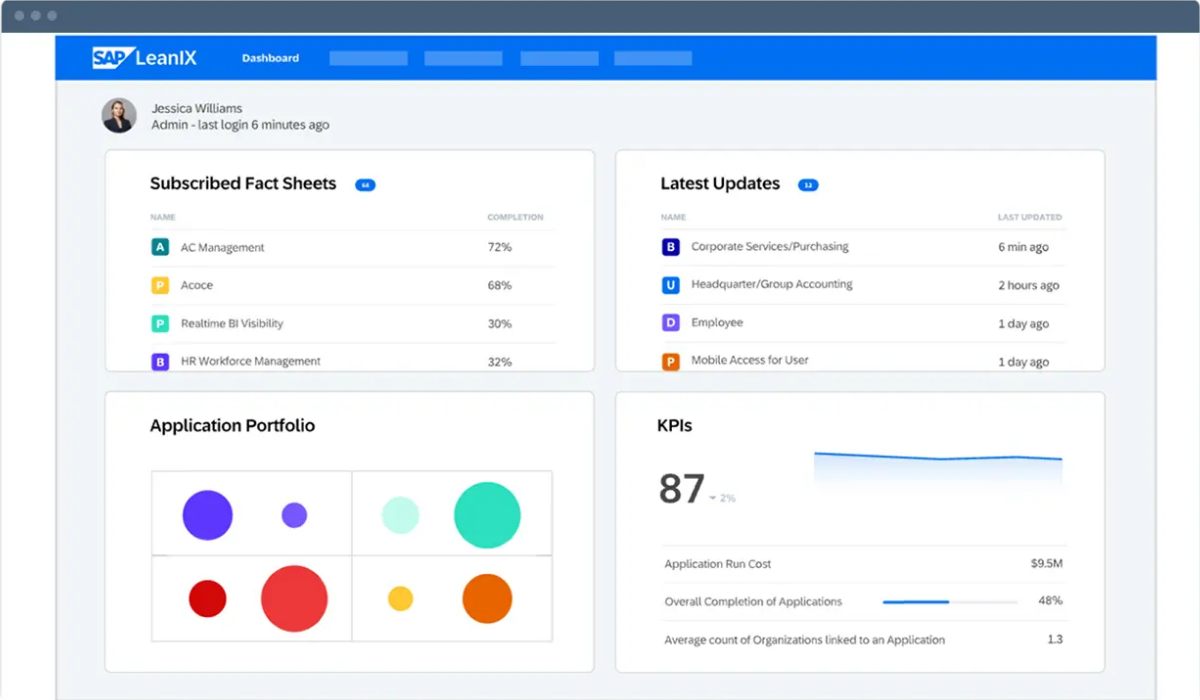Click the teal A icon for AC Management
The image size is (1200, 700).
point(160,247)
